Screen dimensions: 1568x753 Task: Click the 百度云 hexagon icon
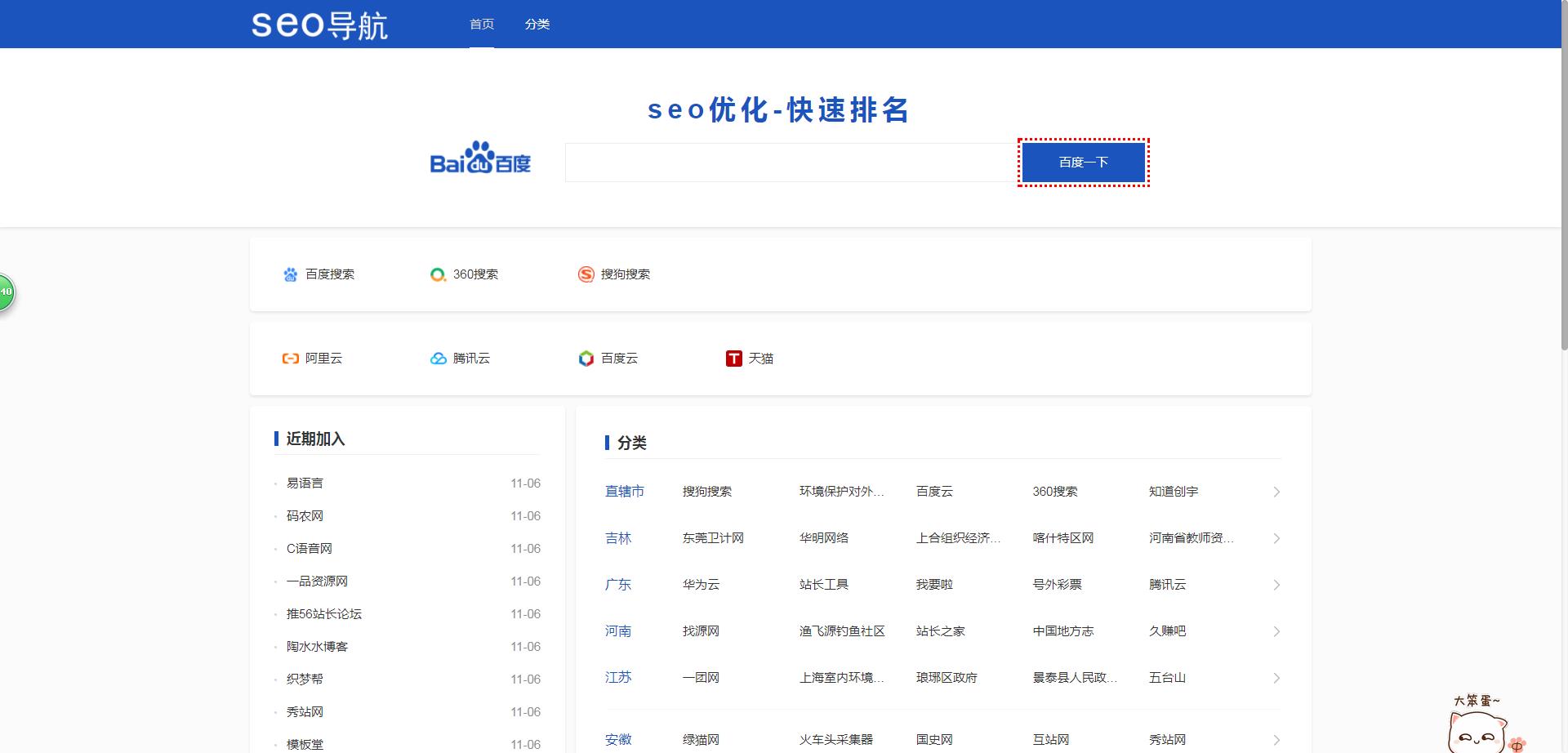586,359
